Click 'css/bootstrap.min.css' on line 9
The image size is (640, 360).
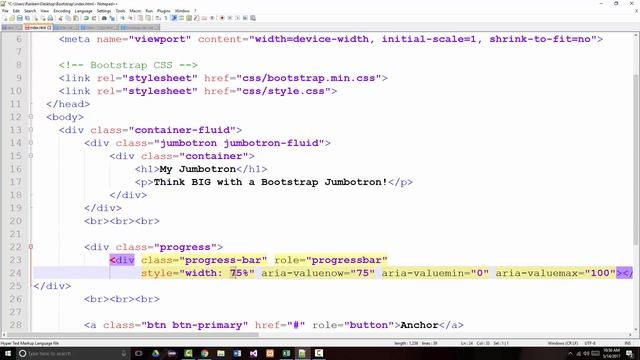click(309, 78)
